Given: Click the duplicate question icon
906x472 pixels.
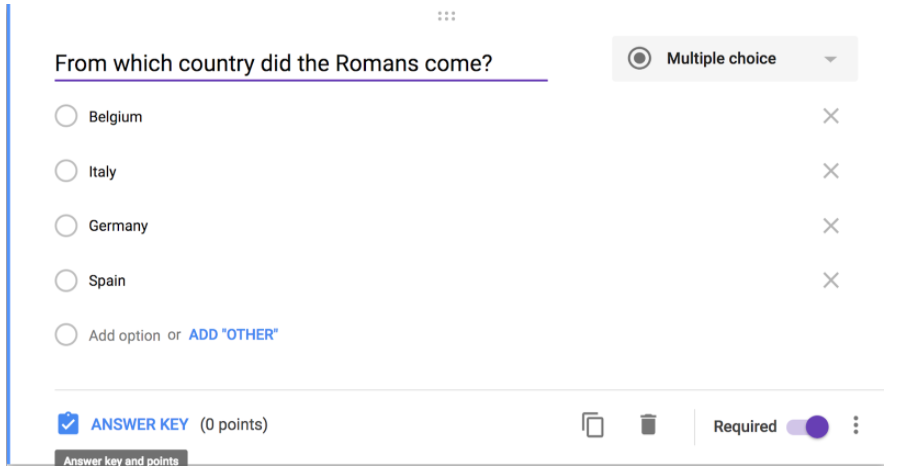Looking at the screenshot, I should click(593, 425).
